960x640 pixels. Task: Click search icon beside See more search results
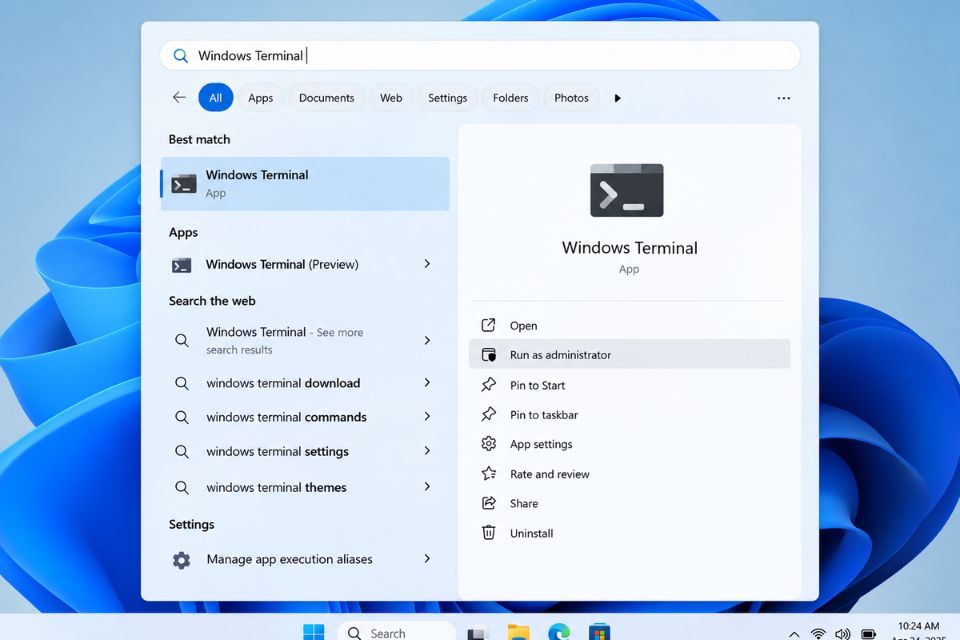click(x=181, y=340)
